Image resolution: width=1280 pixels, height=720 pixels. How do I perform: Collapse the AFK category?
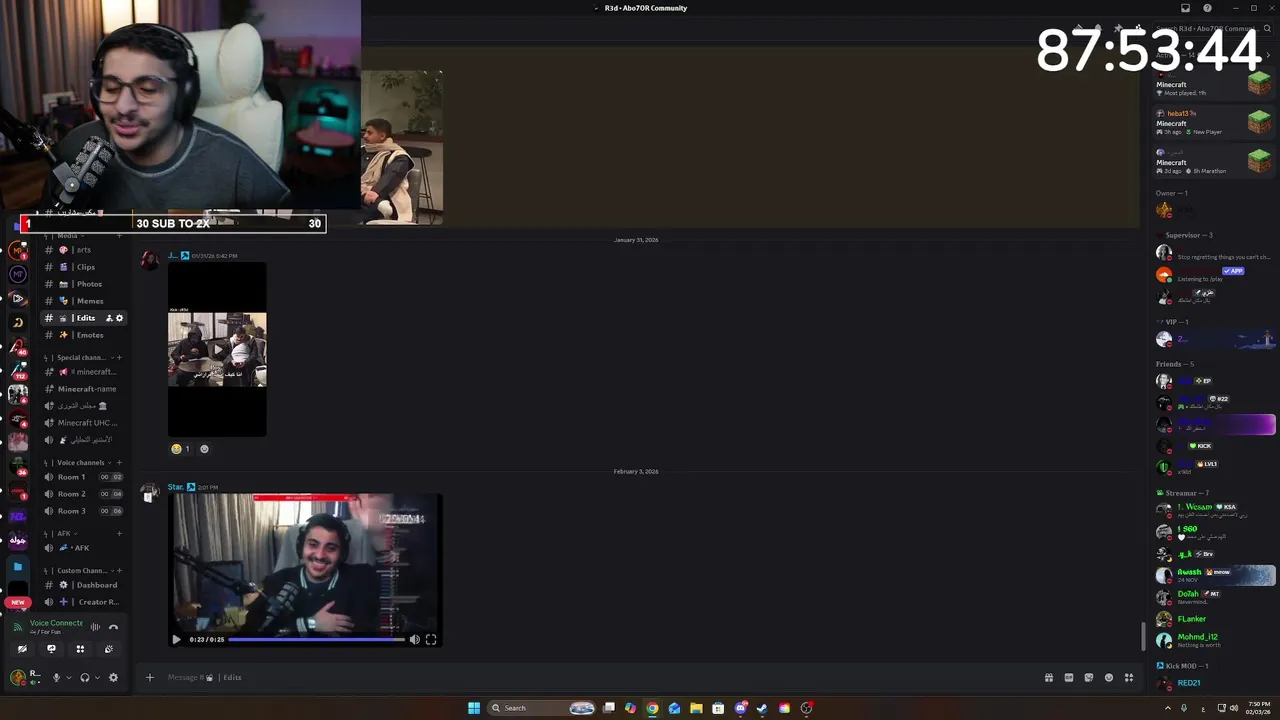click(62, 534)
